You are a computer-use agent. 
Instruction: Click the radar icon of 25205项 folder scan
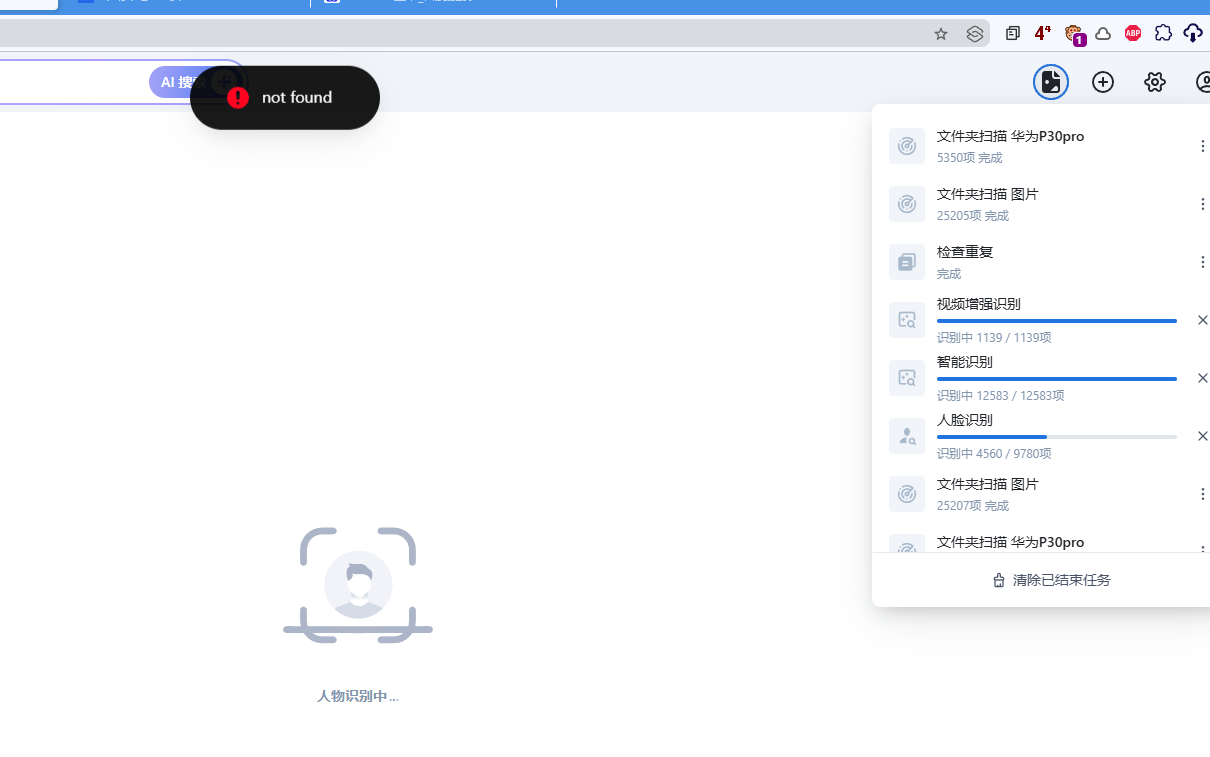coord(907,204)
